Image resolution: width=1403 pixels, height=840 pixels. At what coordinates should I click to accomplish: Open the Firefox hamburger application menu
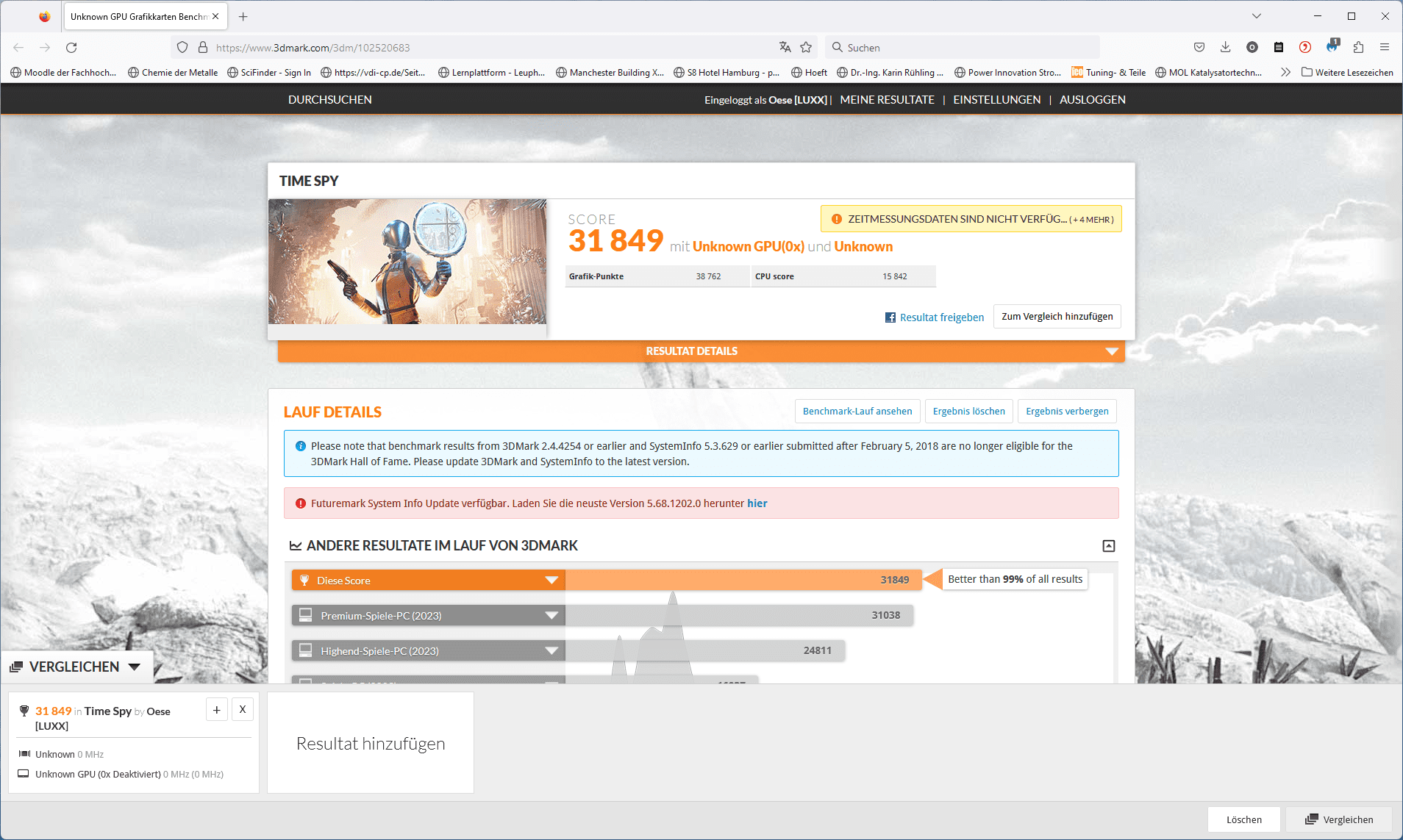[1385, 47]
